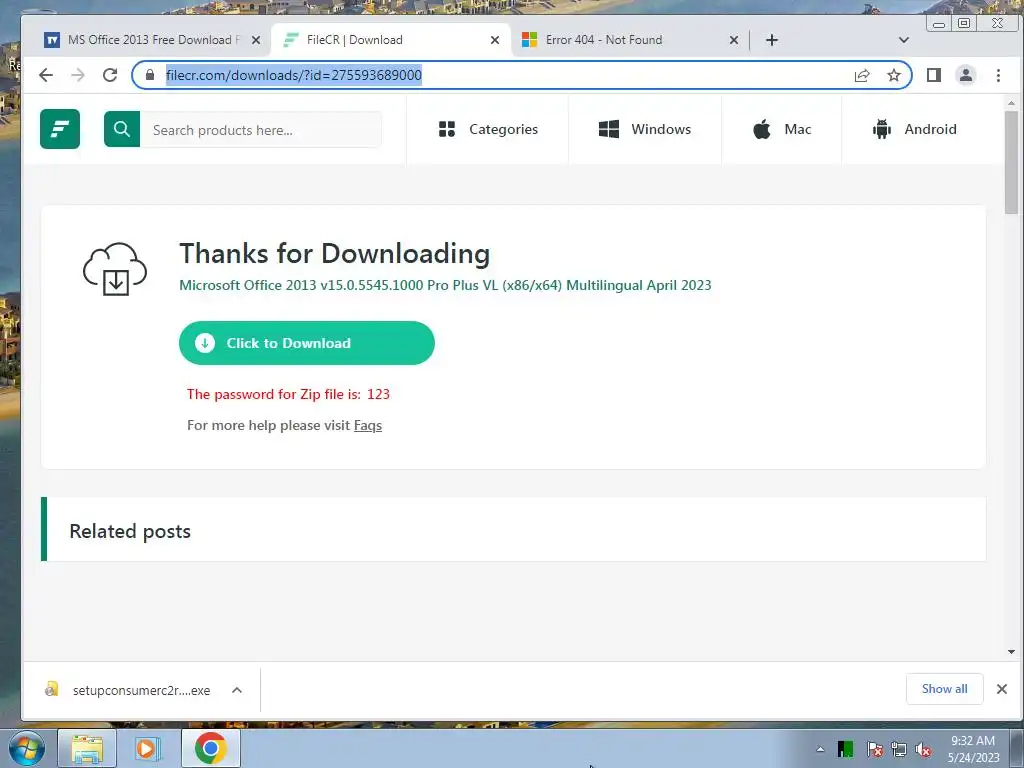Click the Microsoft Office 2013 product title link

pos(445,285)
